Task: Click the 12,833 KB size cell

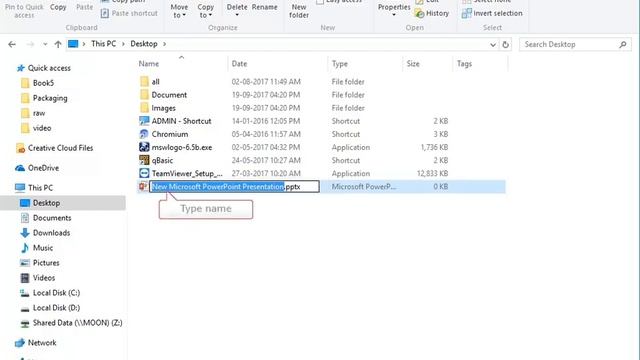Action: (432, 173)
